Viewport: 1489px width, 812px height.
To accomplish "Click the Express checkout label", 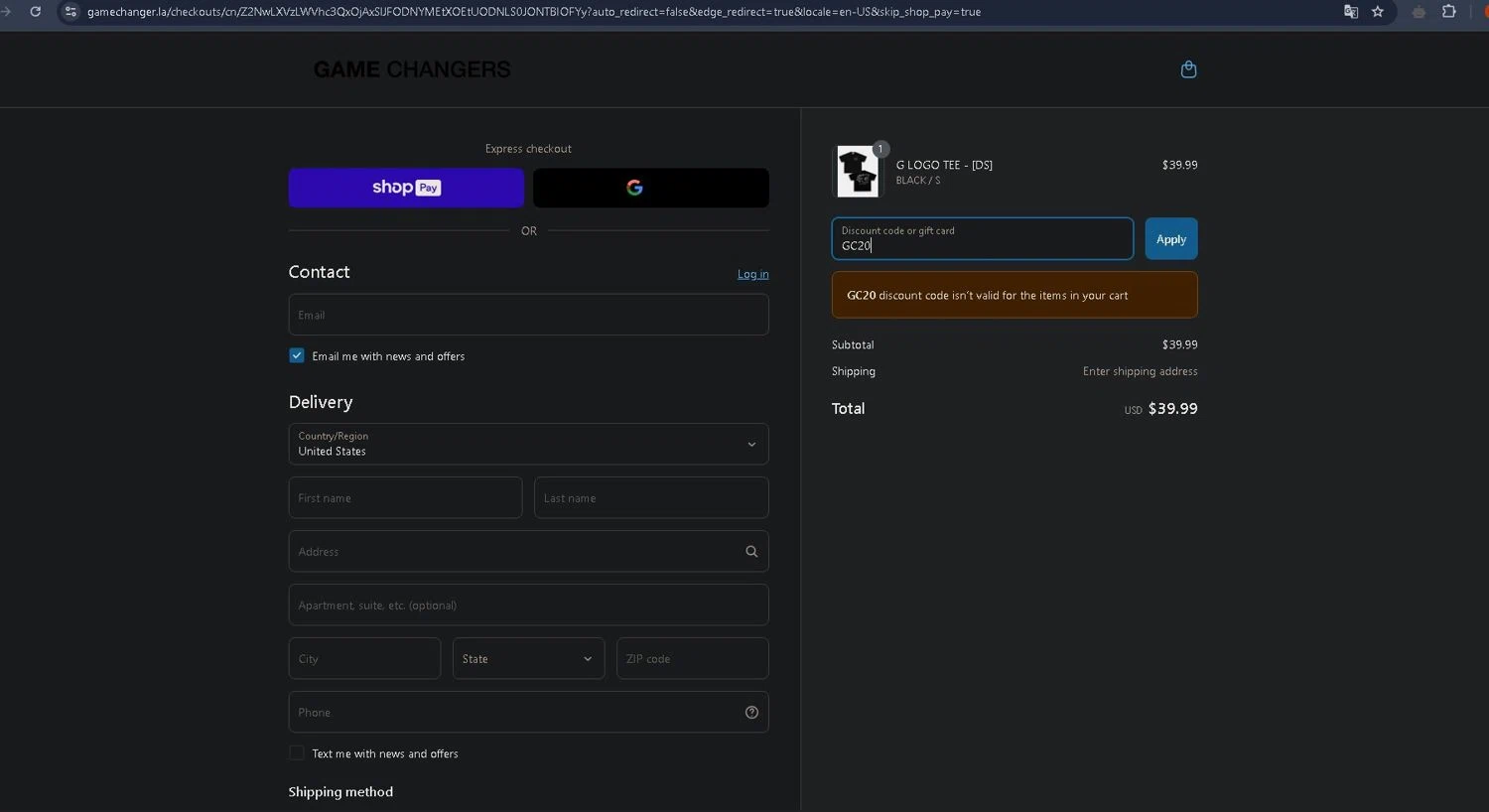I will [528, 149].
